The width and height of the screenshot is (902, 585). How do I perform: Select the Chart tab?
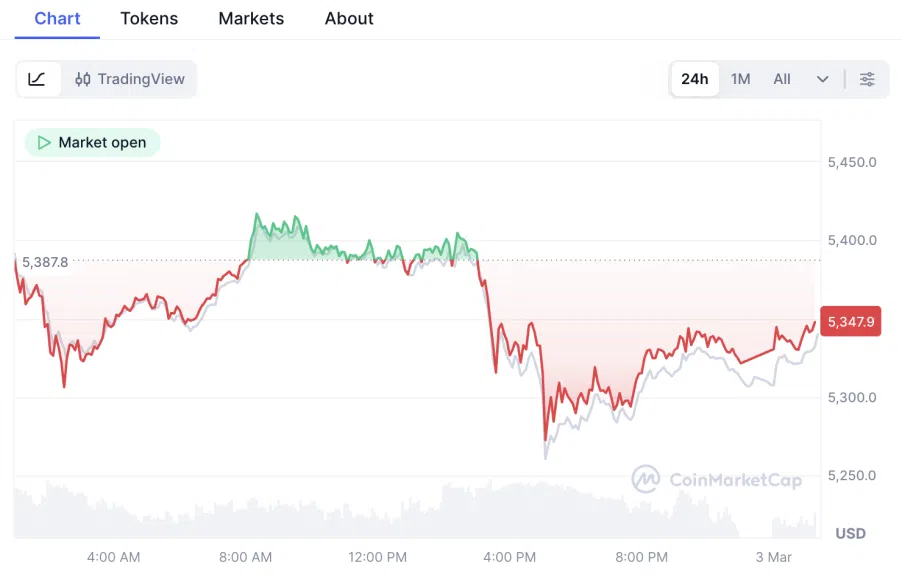click(x=57, y=18)
